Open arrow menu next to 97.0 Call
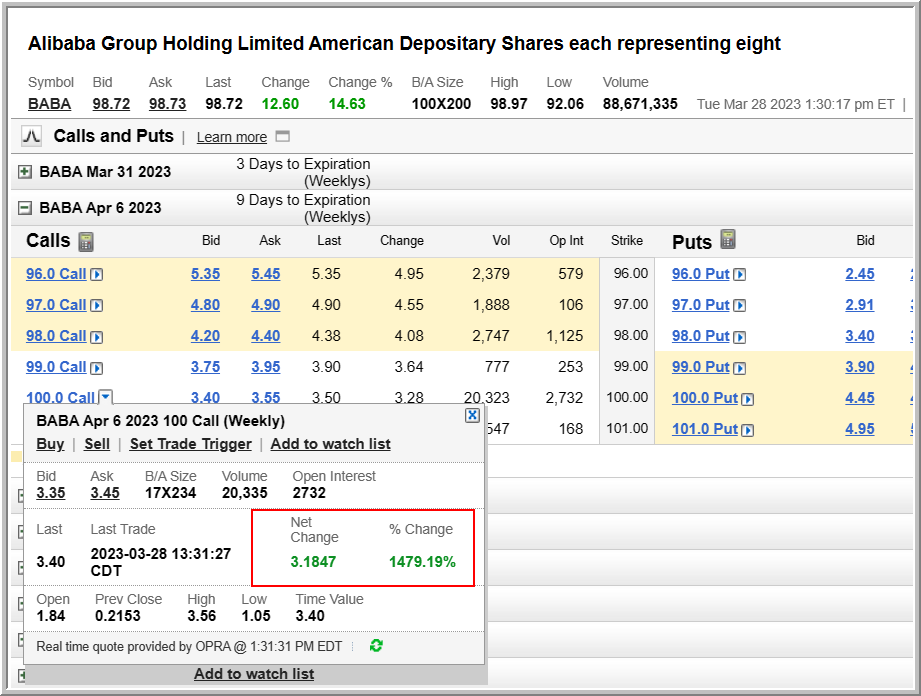The image size is (921, 696). 96,305
